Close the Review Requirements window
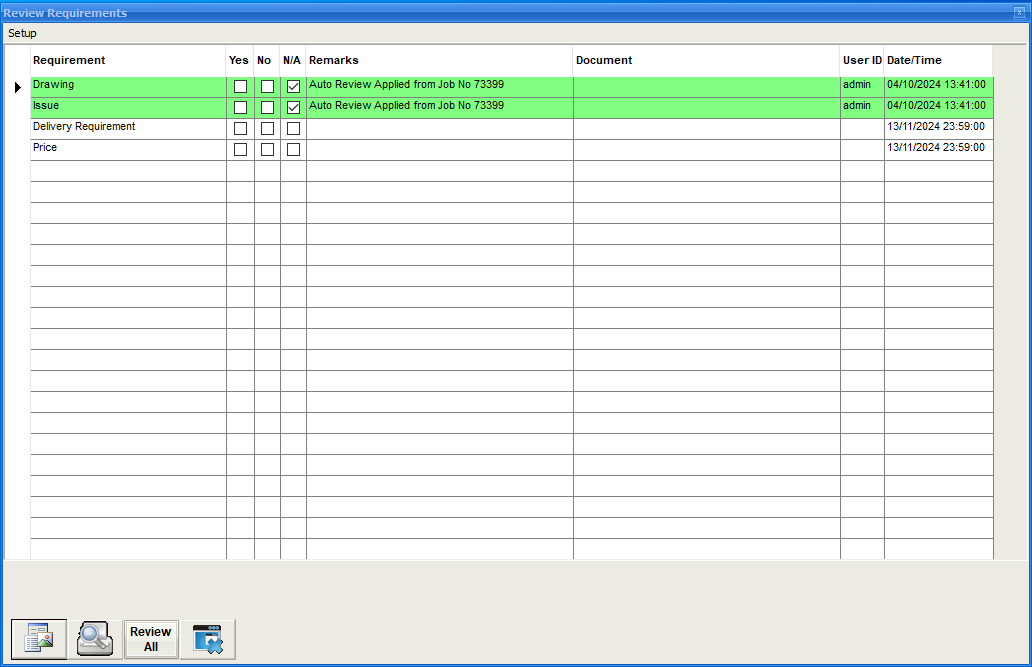1032x667 pixels. (1018, 13)
